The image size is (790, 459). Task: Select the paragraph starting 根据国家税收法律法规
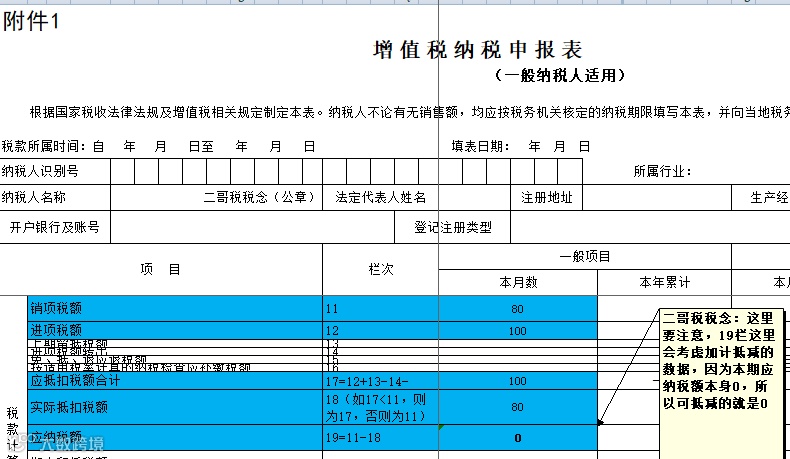click(x=409, y=112)
